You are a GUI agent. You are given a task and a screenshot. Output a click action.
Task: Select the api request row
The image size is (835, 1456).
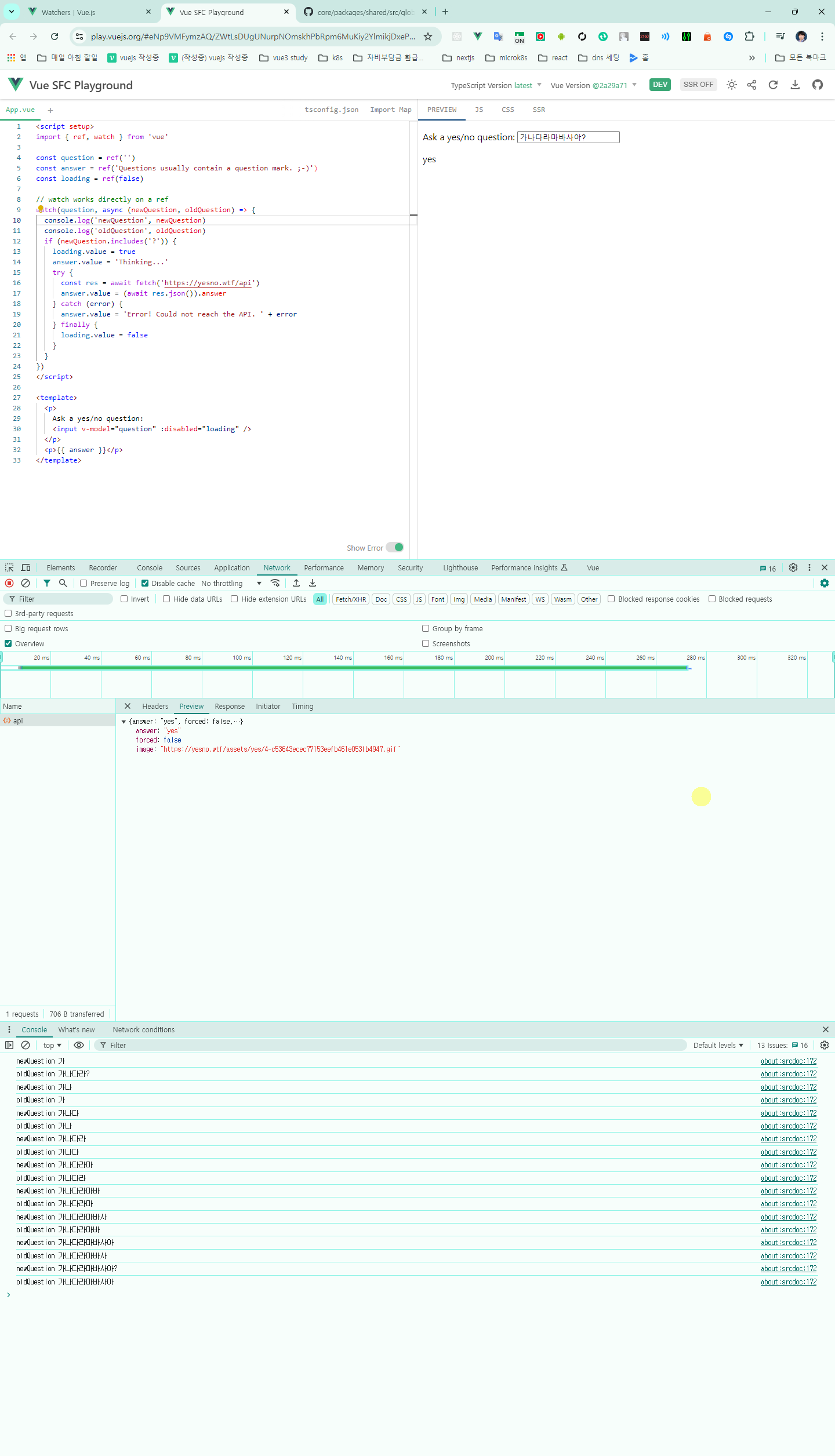(58, 720)
